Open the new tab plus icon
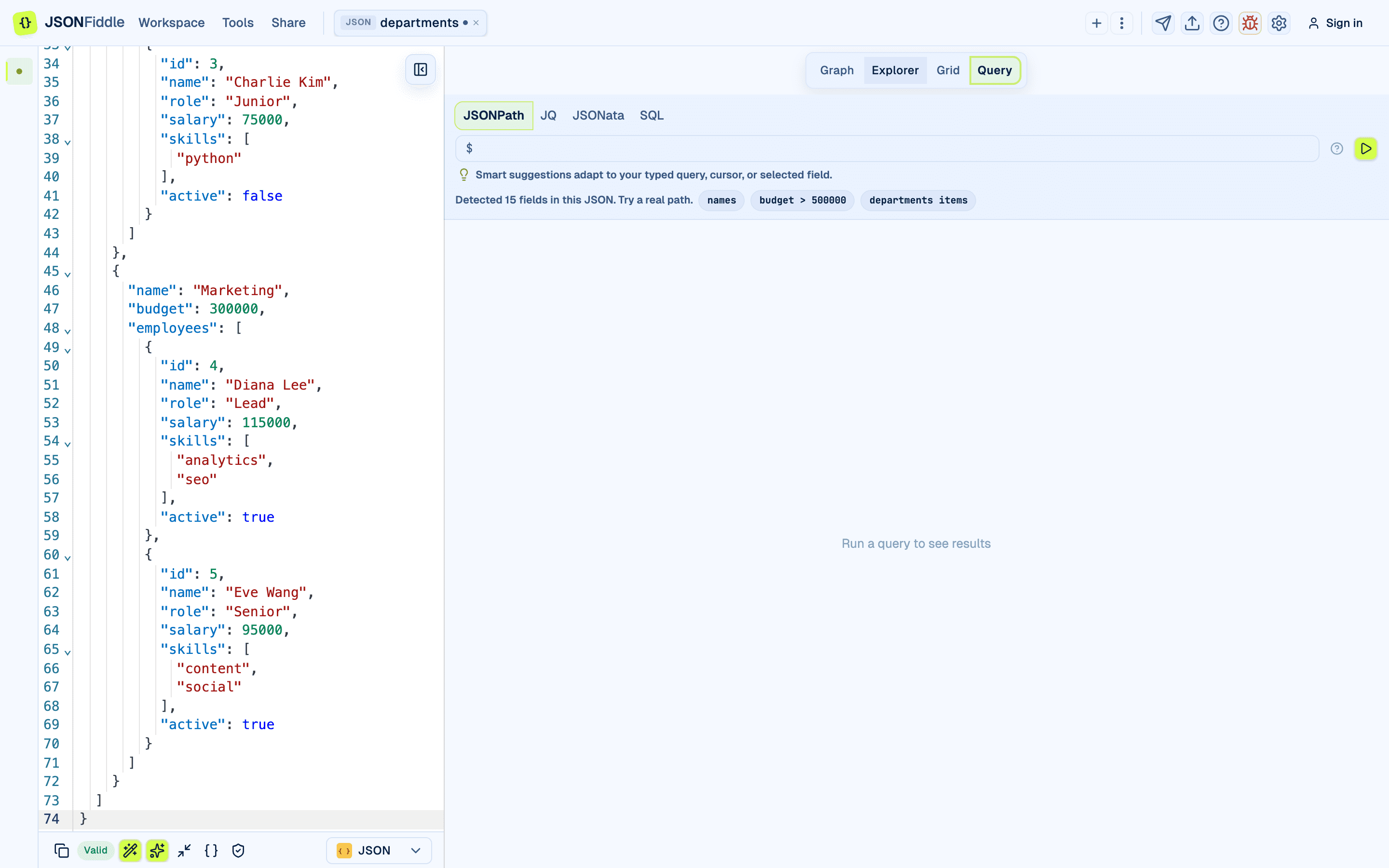 point(1096,23)
